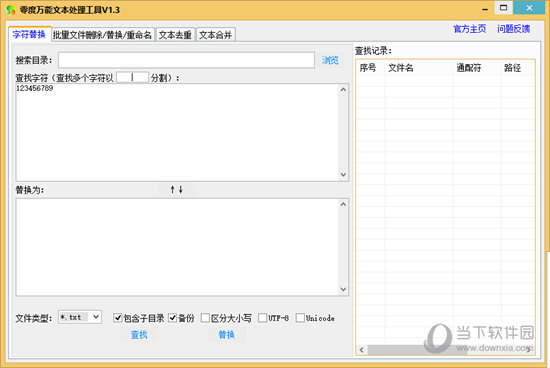
Task: Expand the 文件类型 *.txt dropdown
Action: (x=96, y=317)
